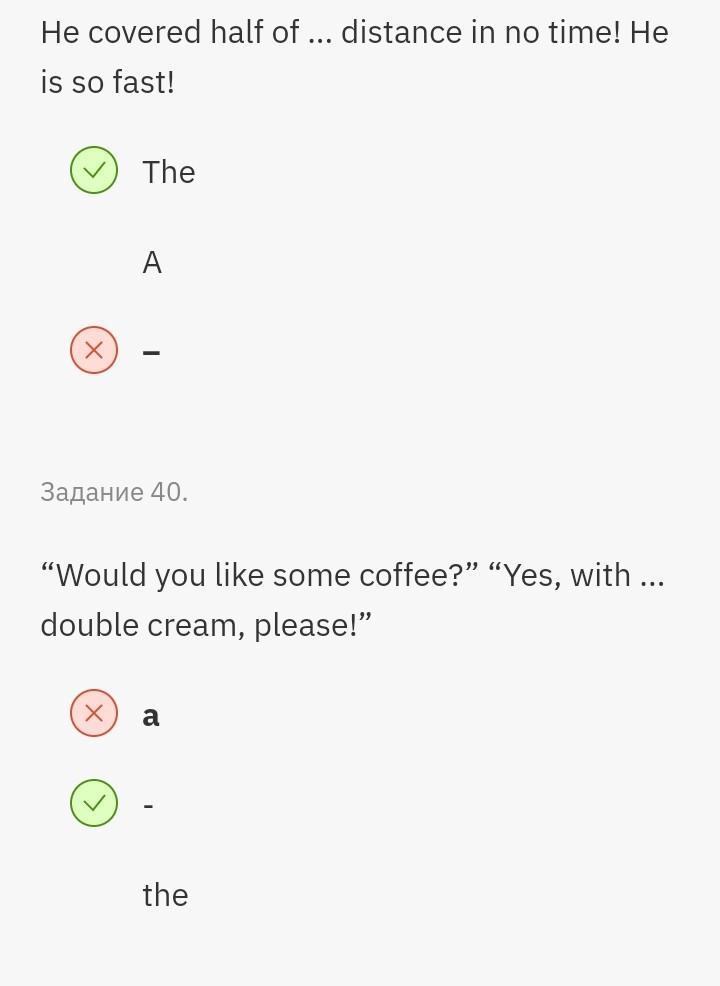Choose the bold dash answer in the first question
Viewport: 720px width, 986px height.
(152, 352)
